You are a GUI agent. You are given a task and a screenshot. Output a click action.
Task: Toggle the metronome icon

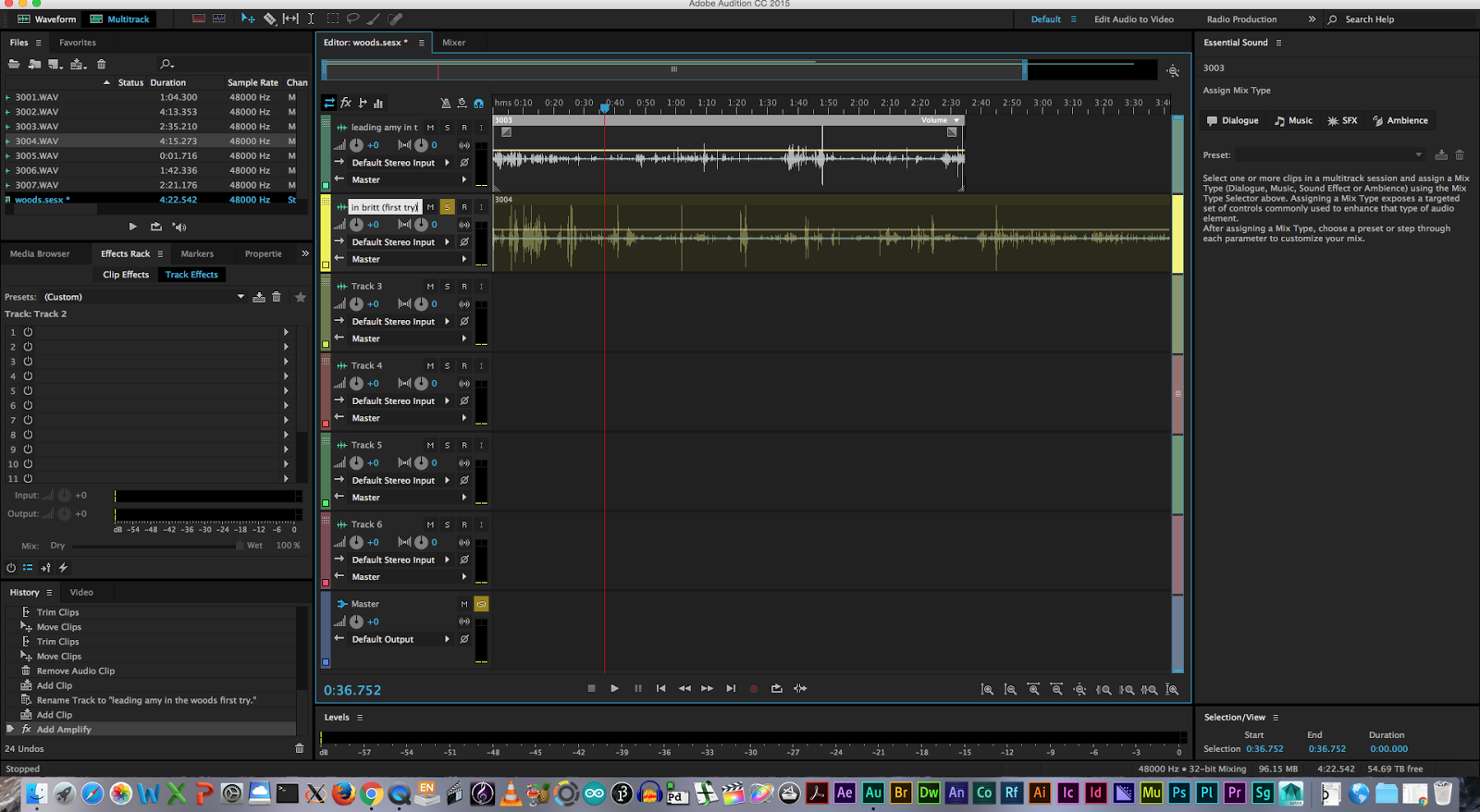[x=446, y=103]
